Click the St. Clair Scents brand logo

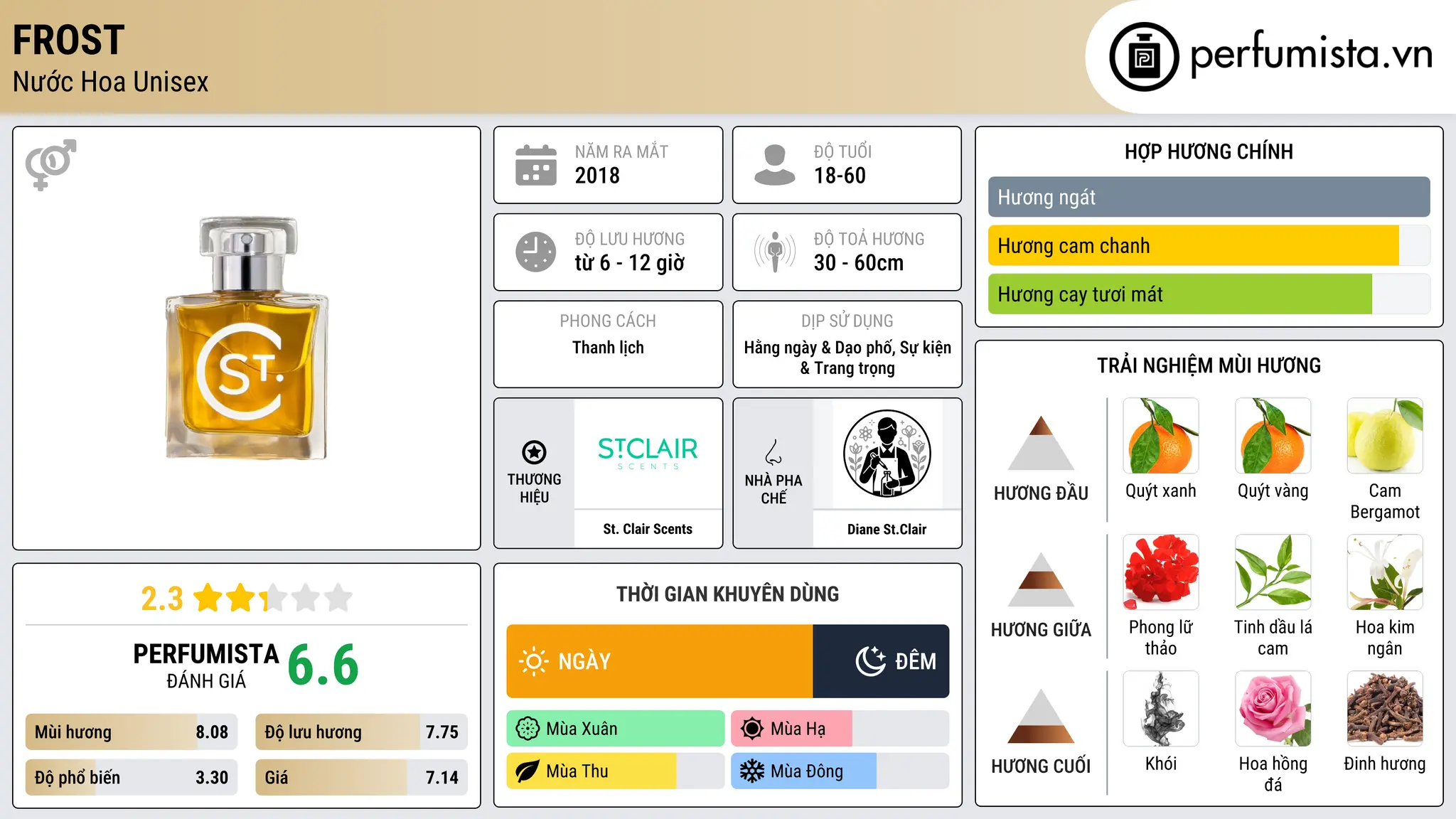click(x=648, y=453)
